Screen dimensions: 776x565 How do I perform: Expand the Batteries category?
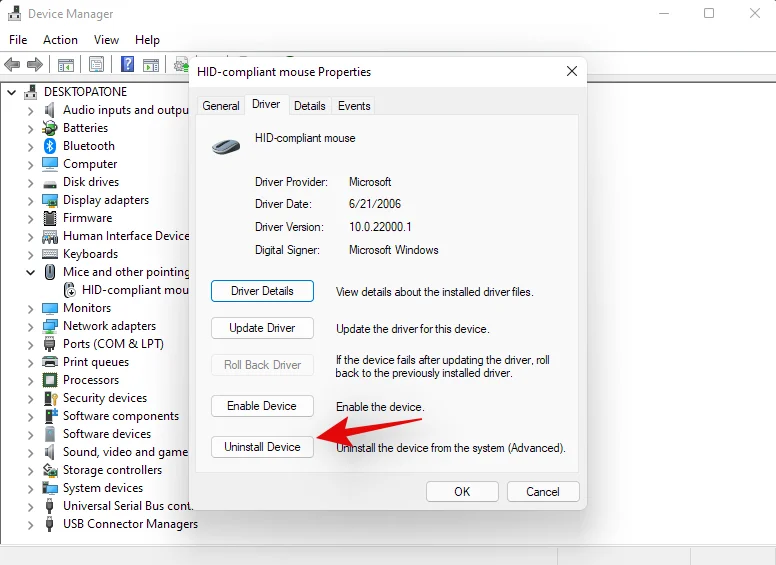pos(30,129)
